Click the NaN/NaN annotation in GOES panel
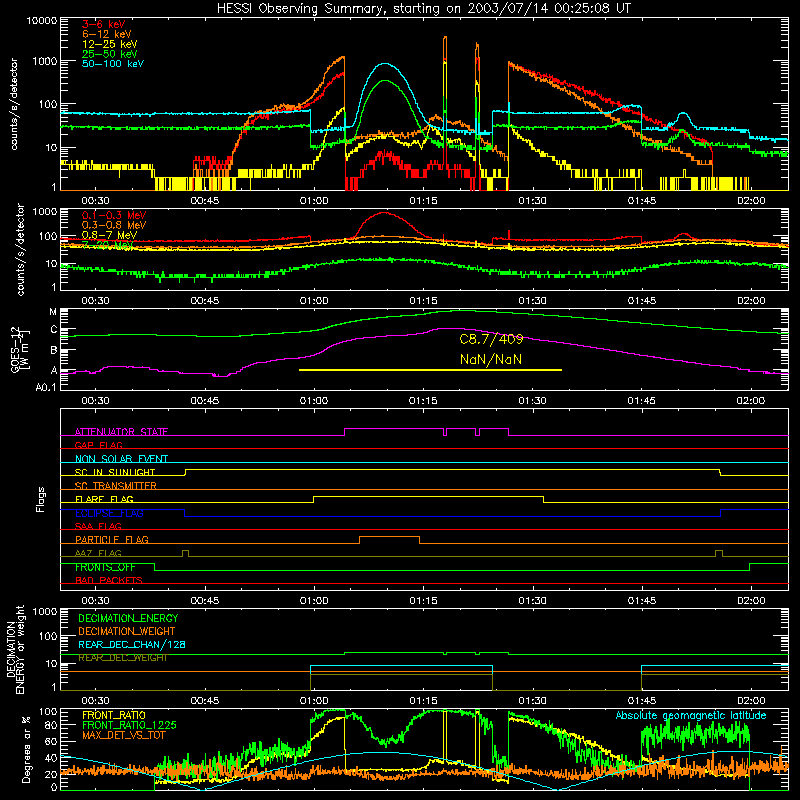Screen dimensions: 800x800 coord(491,359)
